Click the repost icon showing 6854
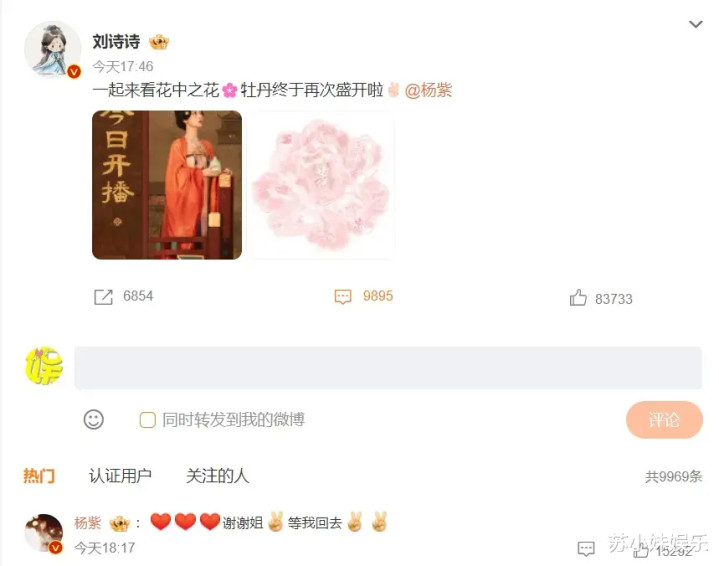The image size is (719, 566). click(103, 297)
